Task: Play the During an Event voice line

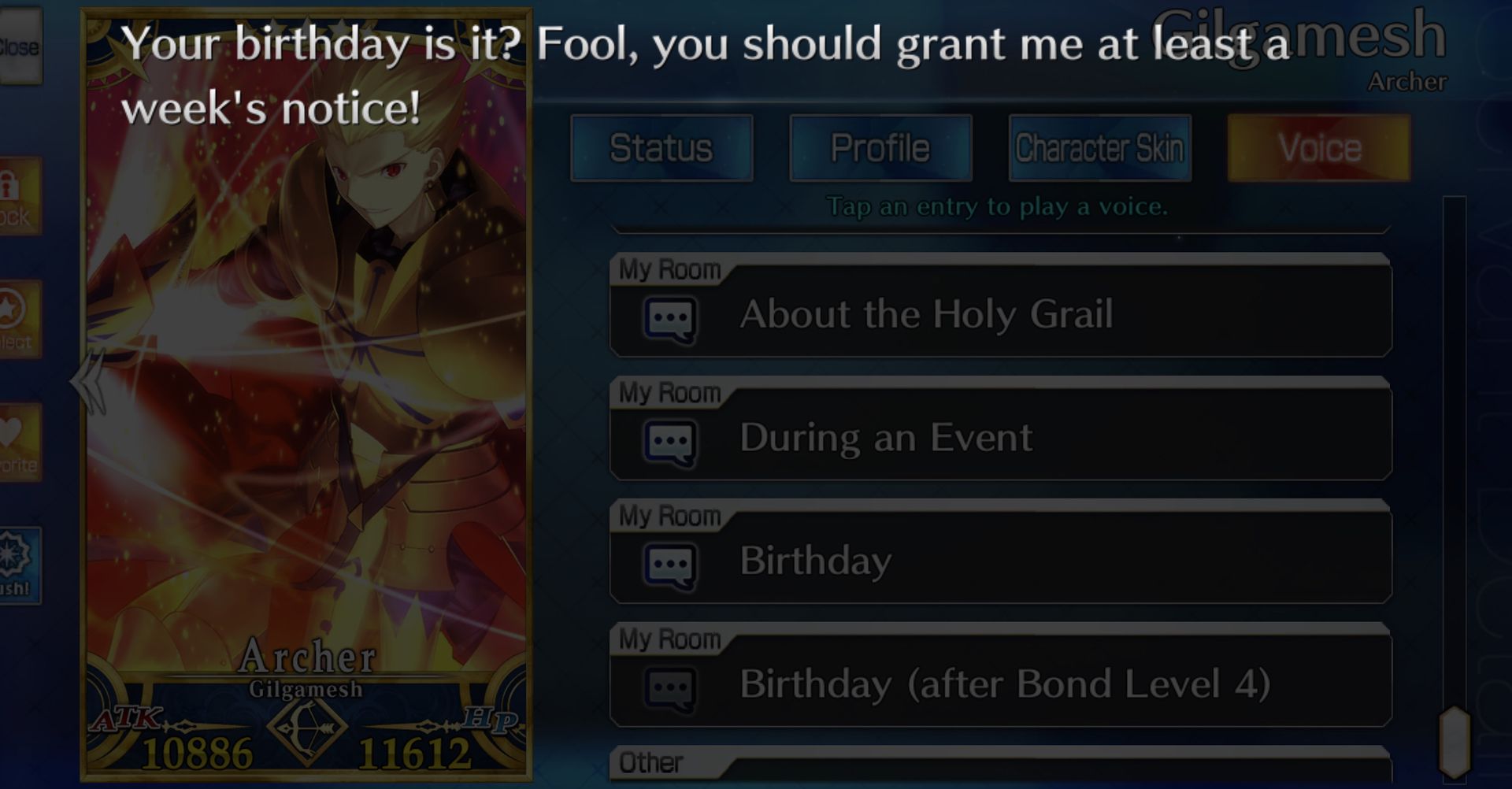Action: (1000, 429)
